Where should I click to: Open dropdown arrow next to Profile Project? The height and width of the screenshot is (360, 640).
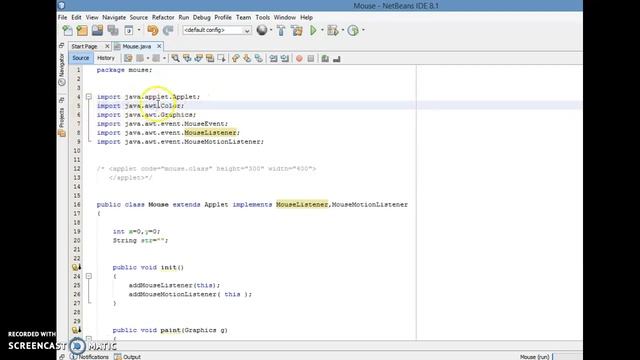coord(363,30)
